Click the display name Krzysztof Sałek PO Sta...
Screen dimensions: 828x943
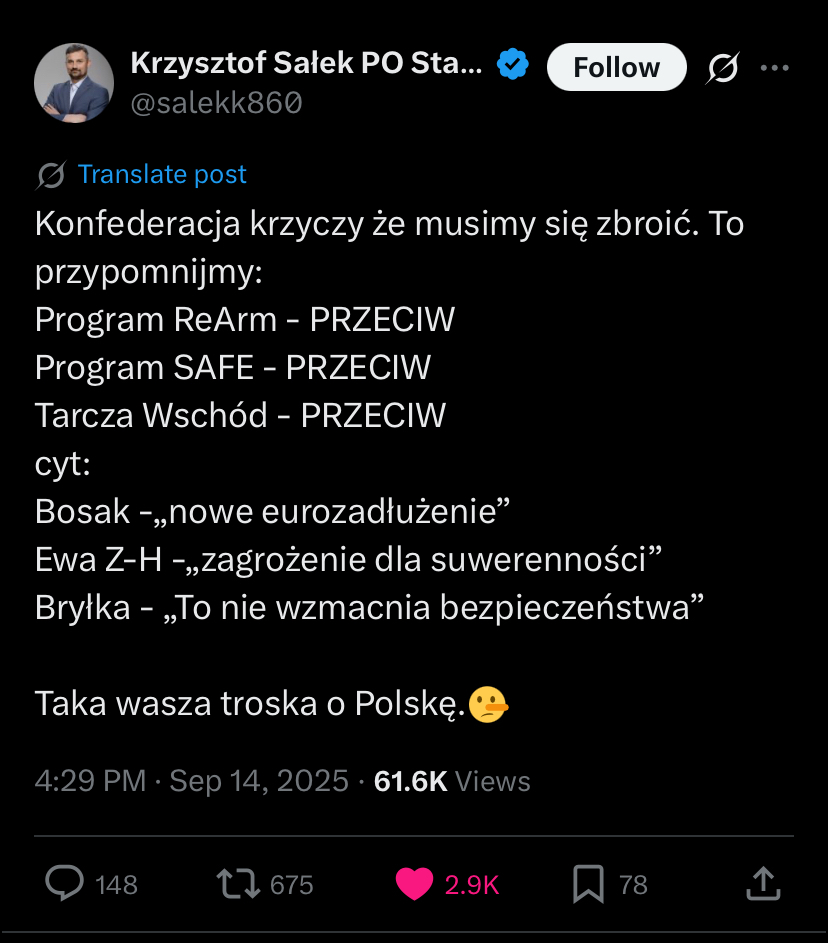[x=307, y=65]
